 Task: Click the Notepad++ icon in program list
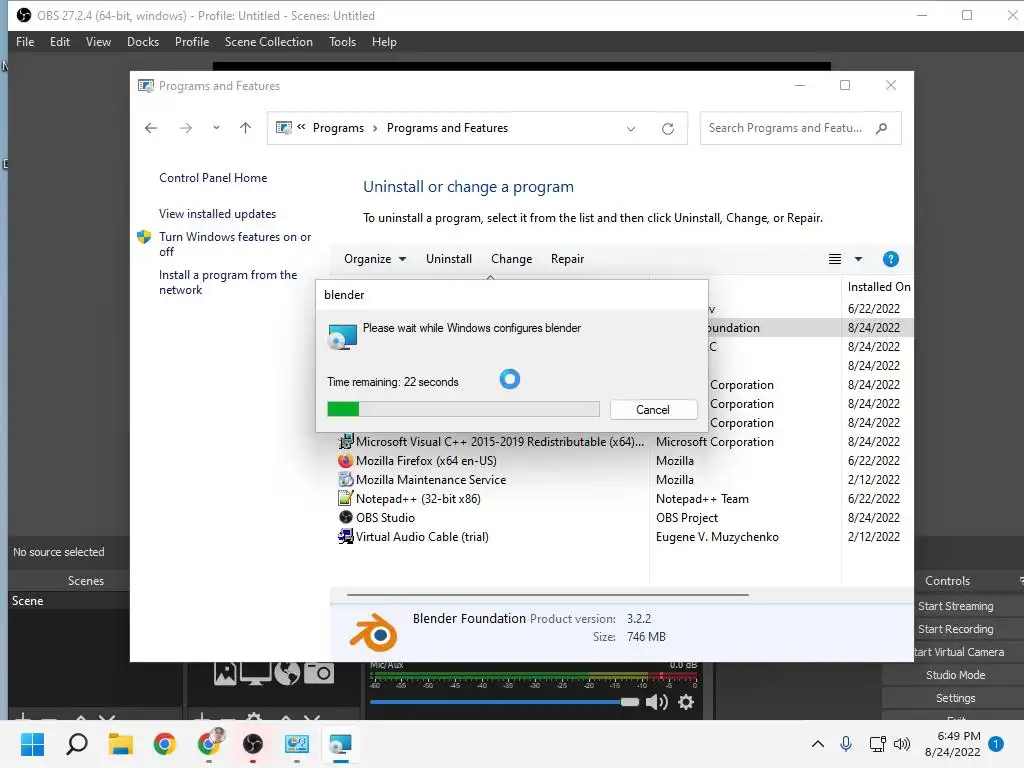345,498
